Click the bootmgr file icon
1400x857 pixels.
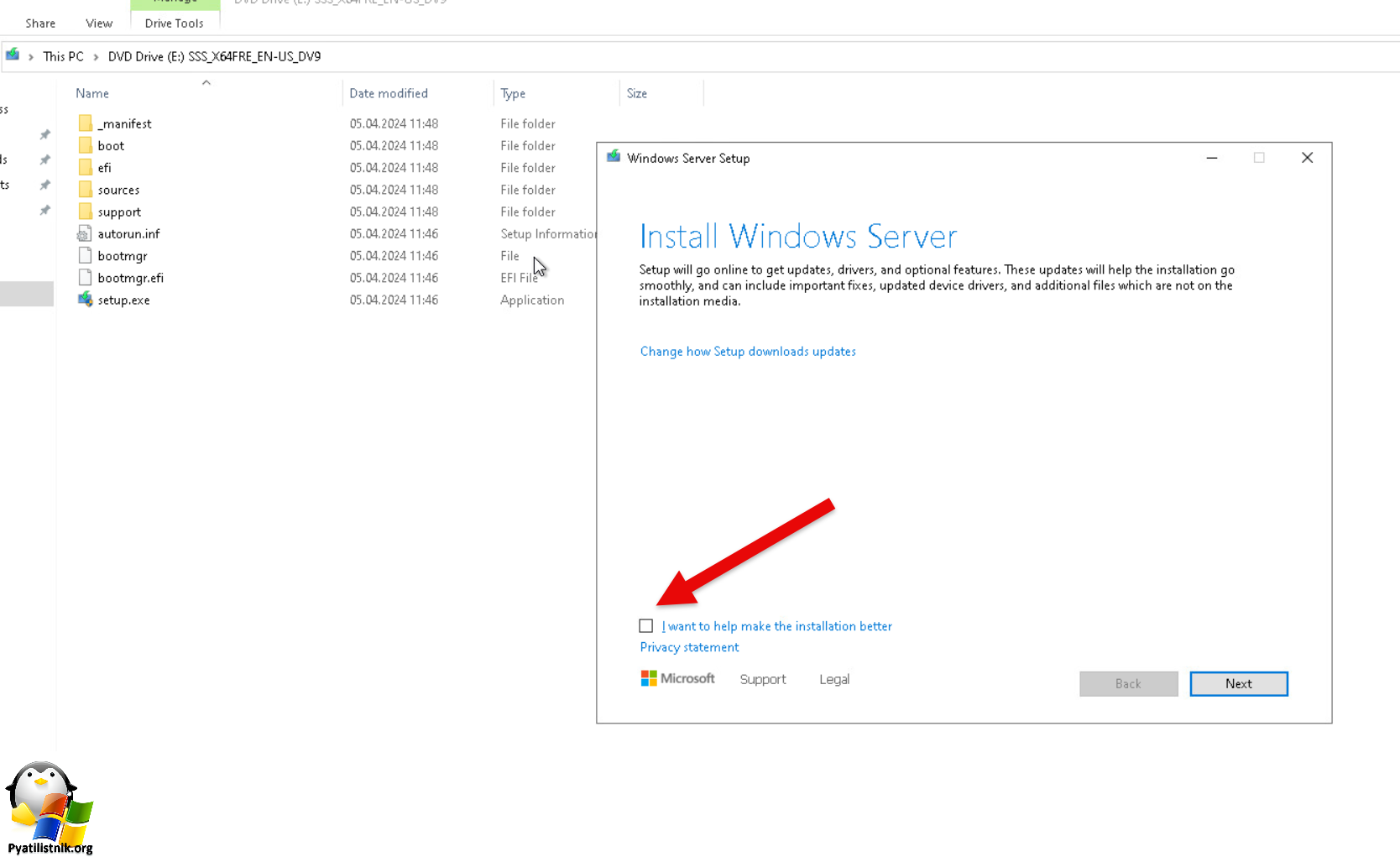[x=85, y=256]
